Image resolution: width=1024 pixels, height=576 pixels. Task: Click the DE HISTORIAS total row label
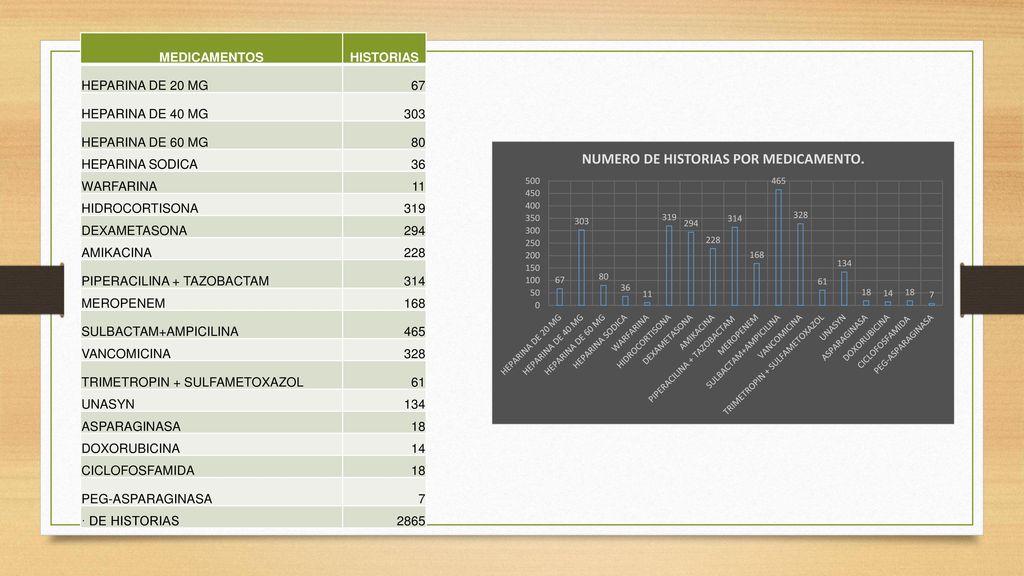point(134,521)
